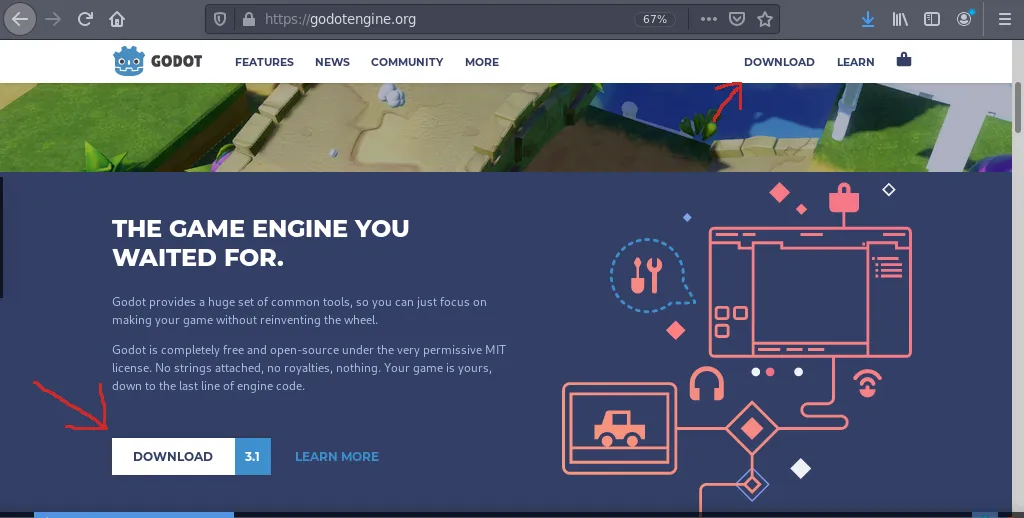Open the FEATURES nav item
This screenshot has height=518, width=1024.
[264, 62]
